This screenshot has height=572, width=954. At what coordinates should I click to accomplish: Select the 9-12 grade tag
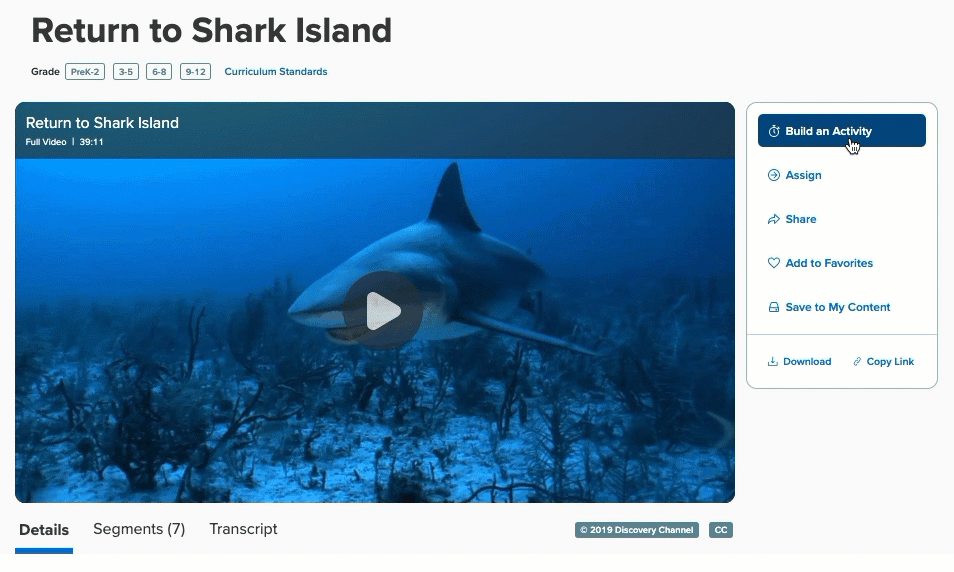click(x=195, y=72)
